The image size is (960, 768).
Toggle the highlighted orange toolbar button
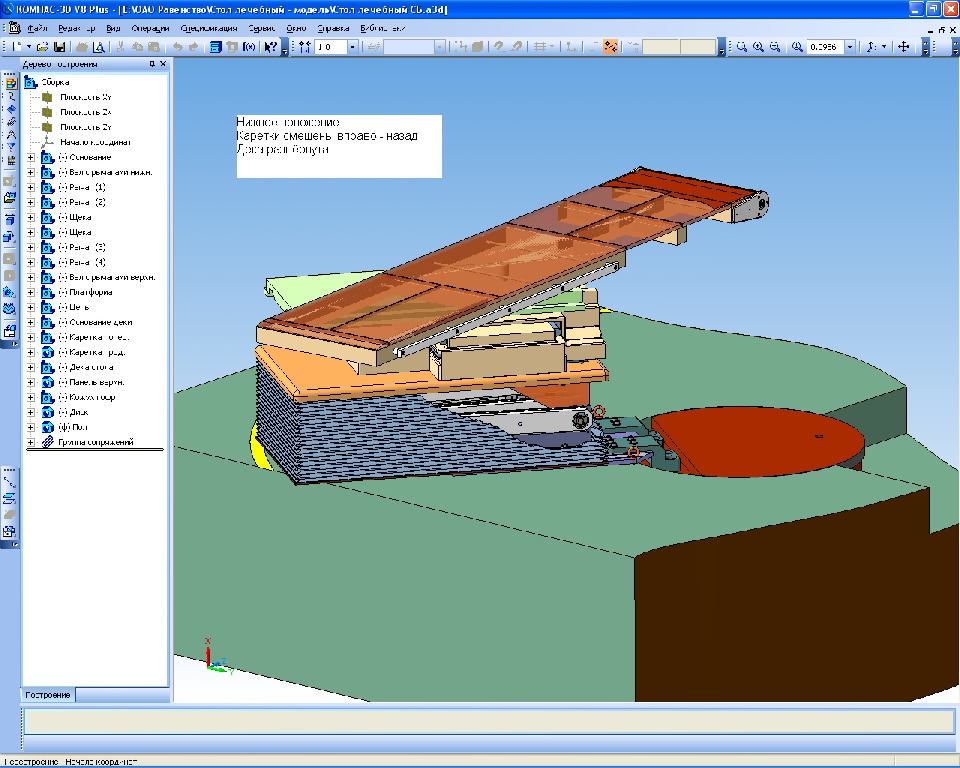610,47
